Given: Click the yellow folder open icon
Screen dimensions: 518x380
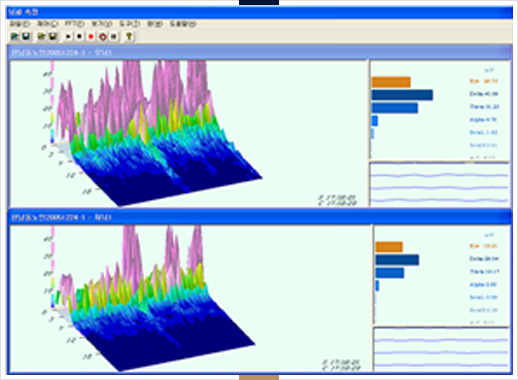Looking at the screenshot, I should point(41,36).
